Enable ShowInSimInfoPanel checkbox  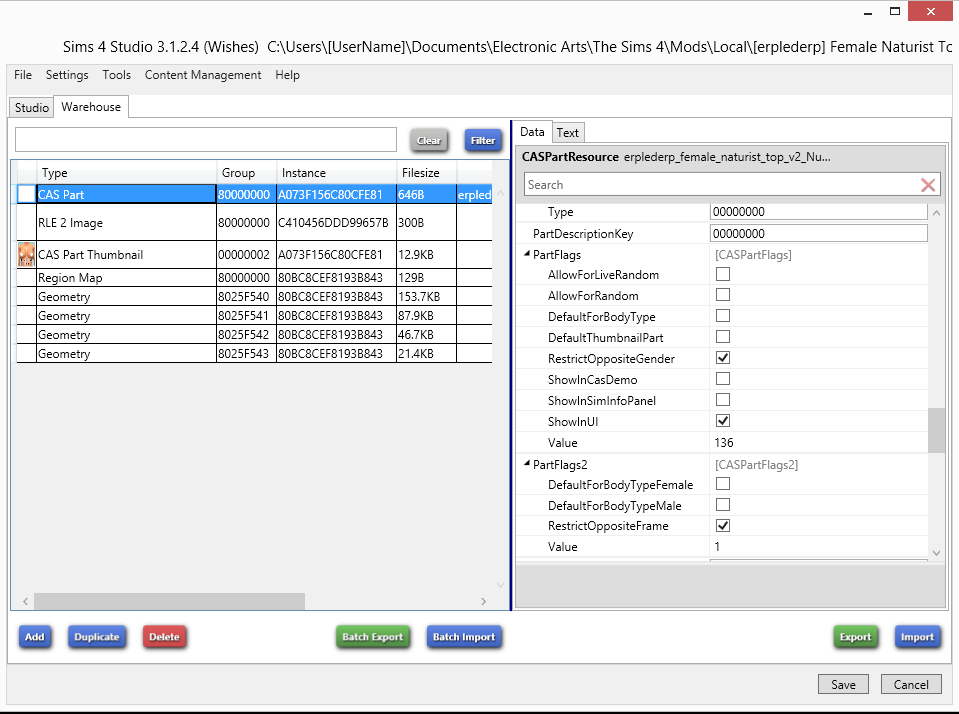tap(723, 400)
